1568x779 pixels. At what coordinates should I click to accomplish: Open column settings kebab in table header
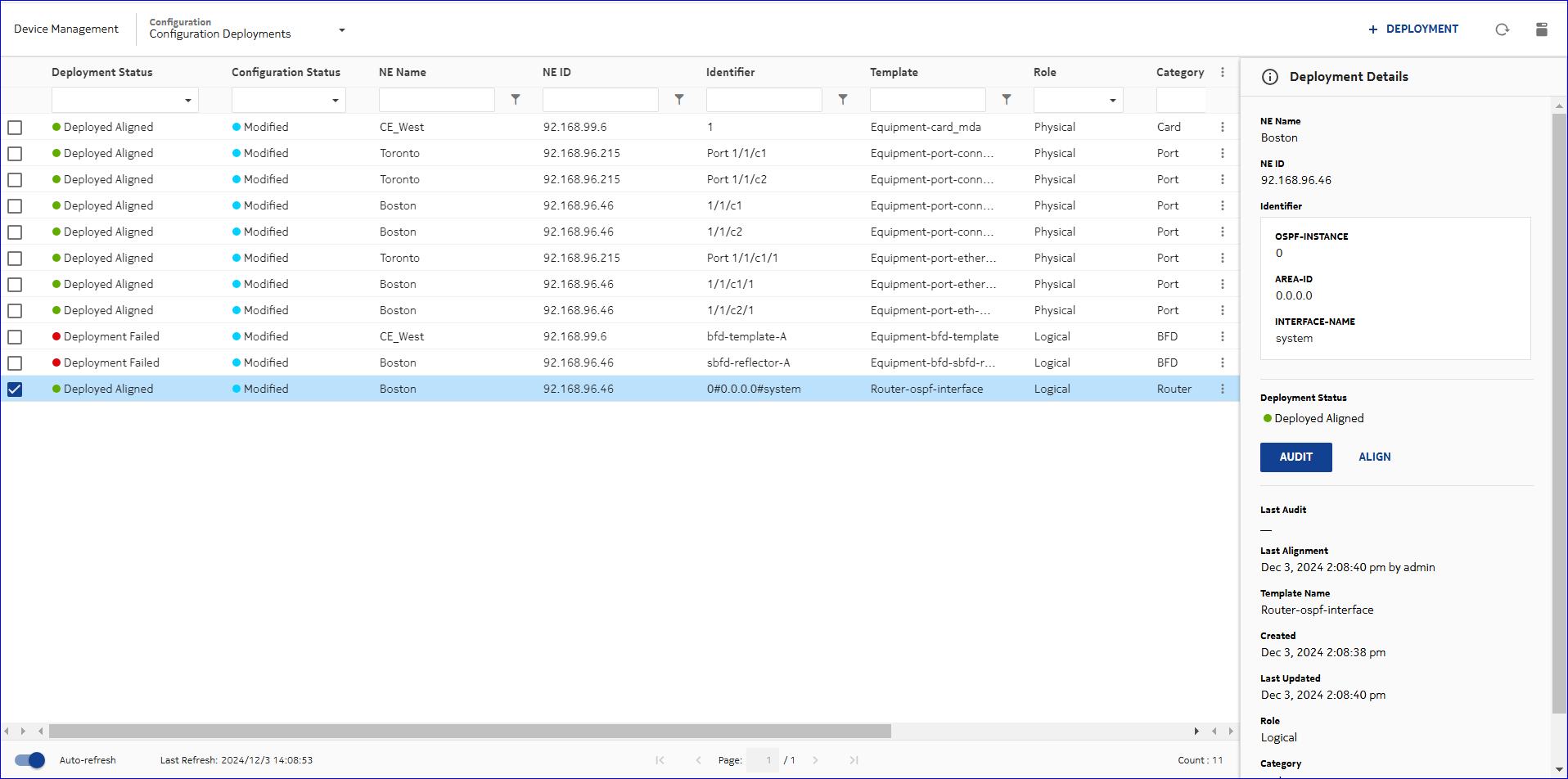coord(1223,72)
